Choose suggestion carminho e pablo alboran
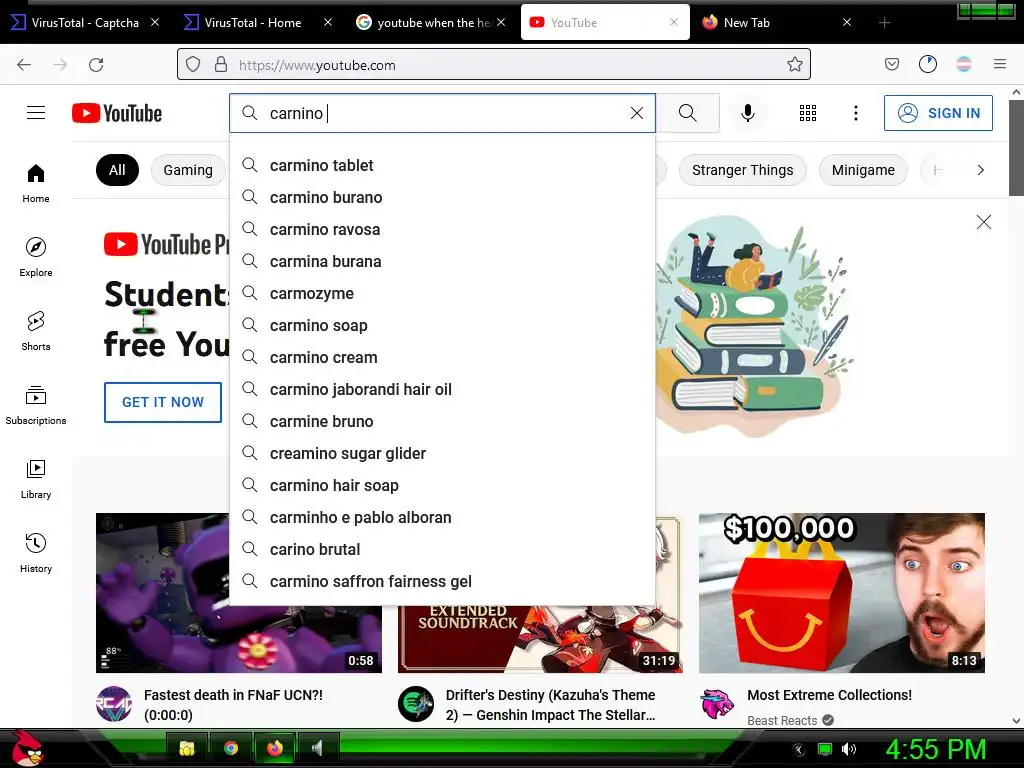 (442, 517)
